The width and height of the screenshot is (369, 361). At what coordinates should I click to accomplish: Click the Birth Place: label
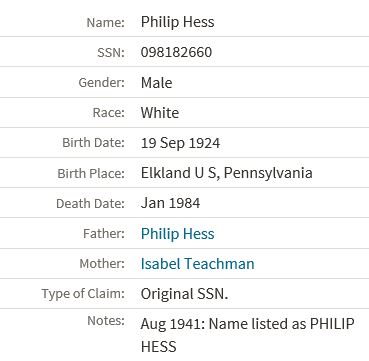click(91, 174)
